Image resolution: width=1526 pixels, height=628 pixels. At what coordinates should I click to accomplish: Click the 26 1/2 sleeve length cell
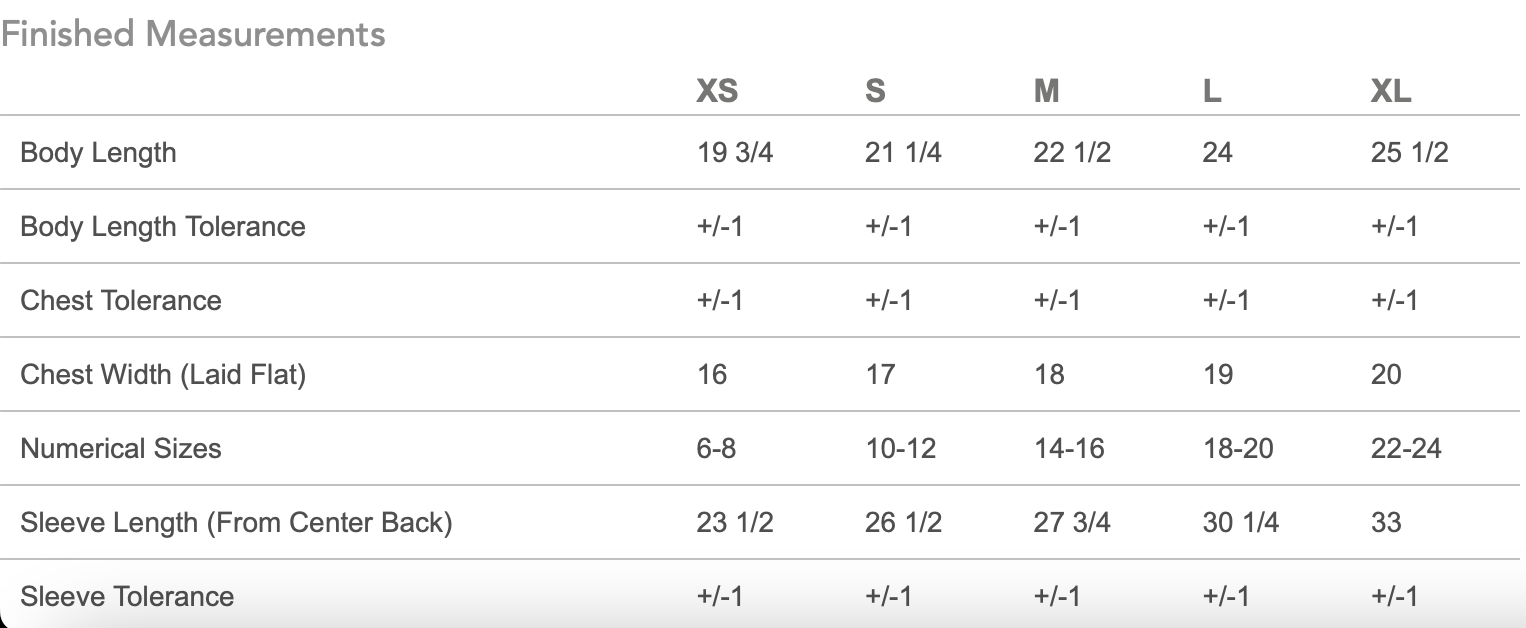903,523
